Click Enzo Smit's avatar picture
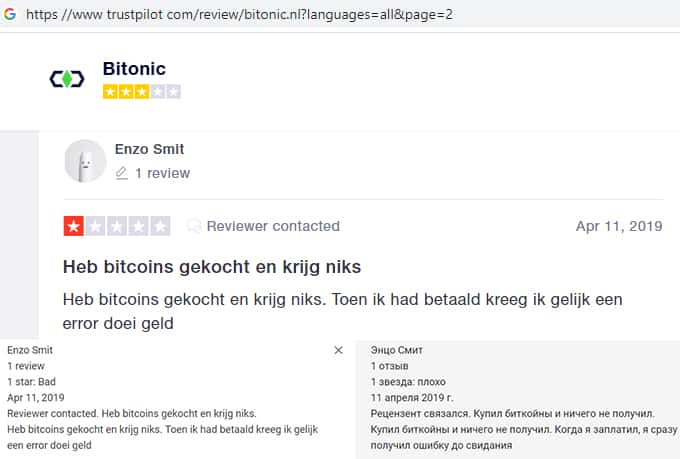Viewport: 680px width, 459px height. point(85,160)
